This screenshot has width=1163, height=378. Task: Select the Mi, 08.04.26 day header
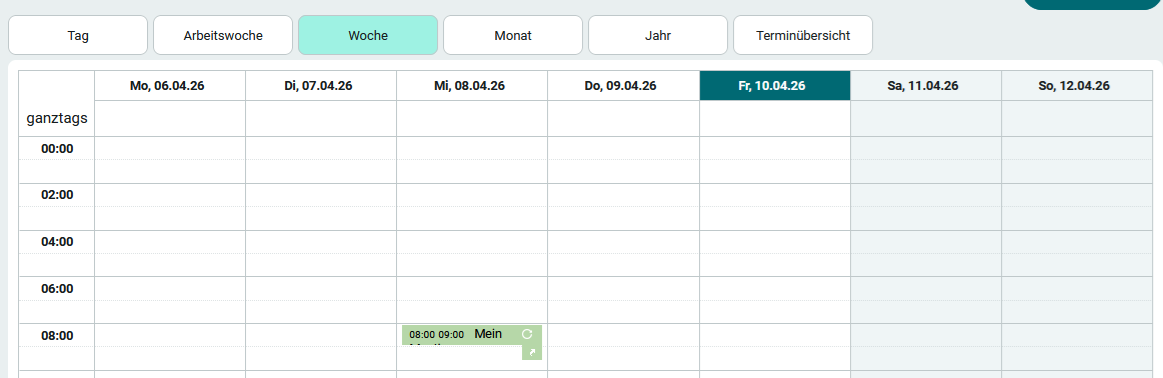[472, 86]
